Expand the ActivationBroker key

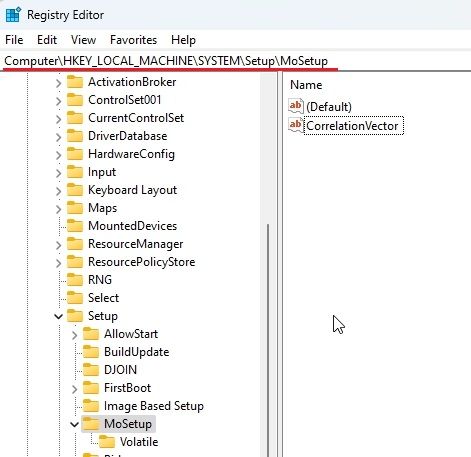[58, 82]
